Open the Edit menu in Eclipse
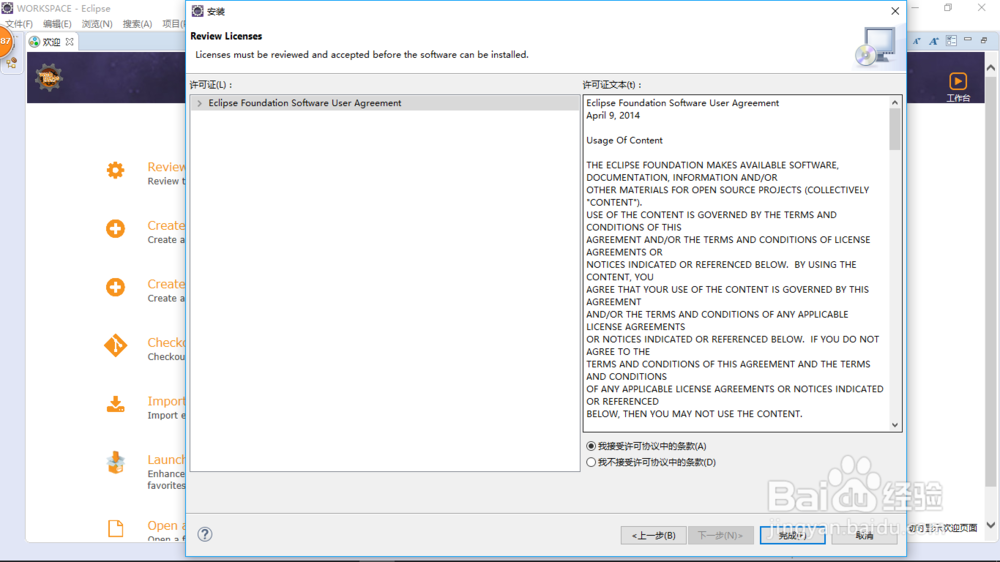1000x562 pixels. tap(57, 24)
